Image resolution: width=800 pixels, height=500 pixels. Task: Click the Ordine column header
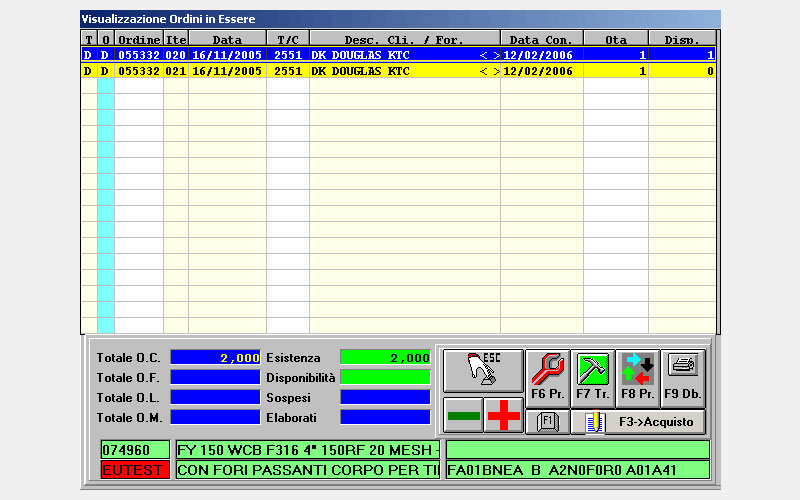(139, 39)
